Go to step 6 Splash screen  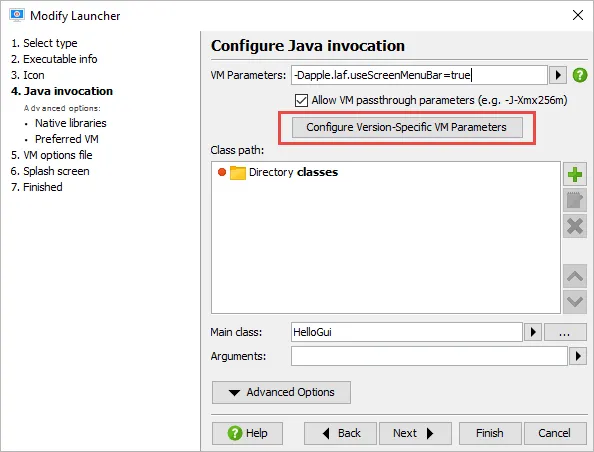coord(50,171)
